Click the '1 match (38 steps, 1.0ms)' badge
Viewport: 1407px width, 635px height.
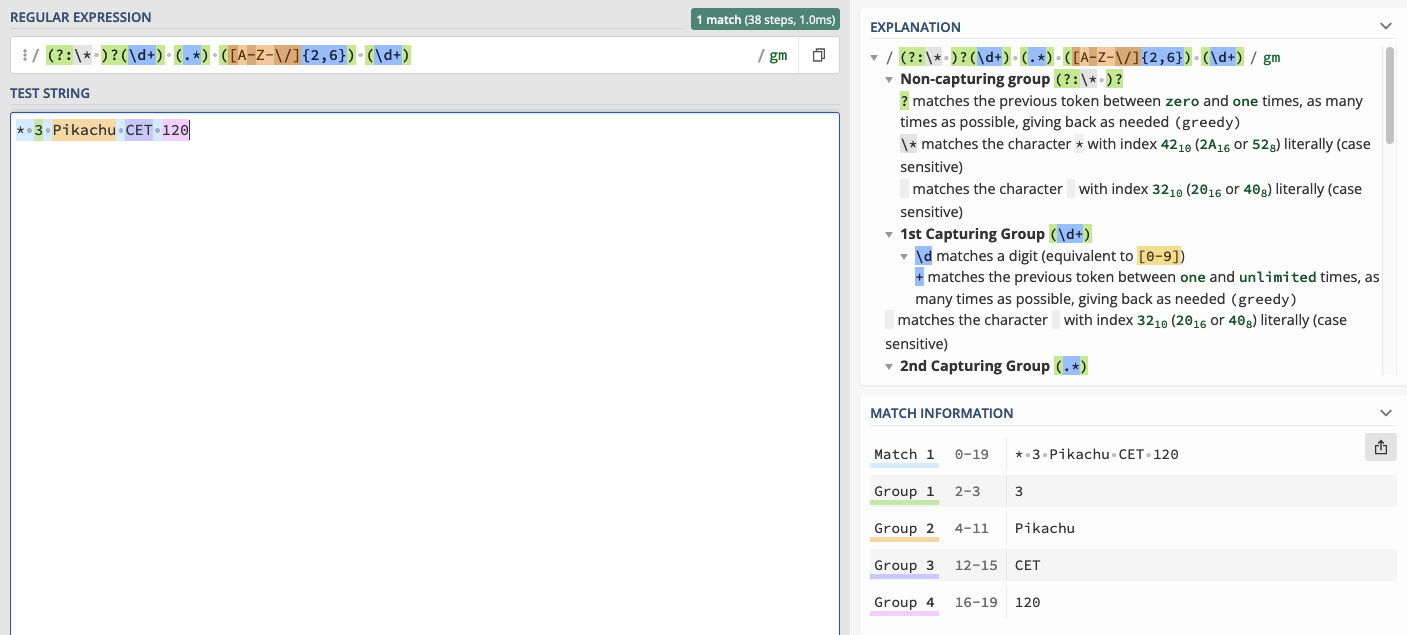(x=765, y=19)
